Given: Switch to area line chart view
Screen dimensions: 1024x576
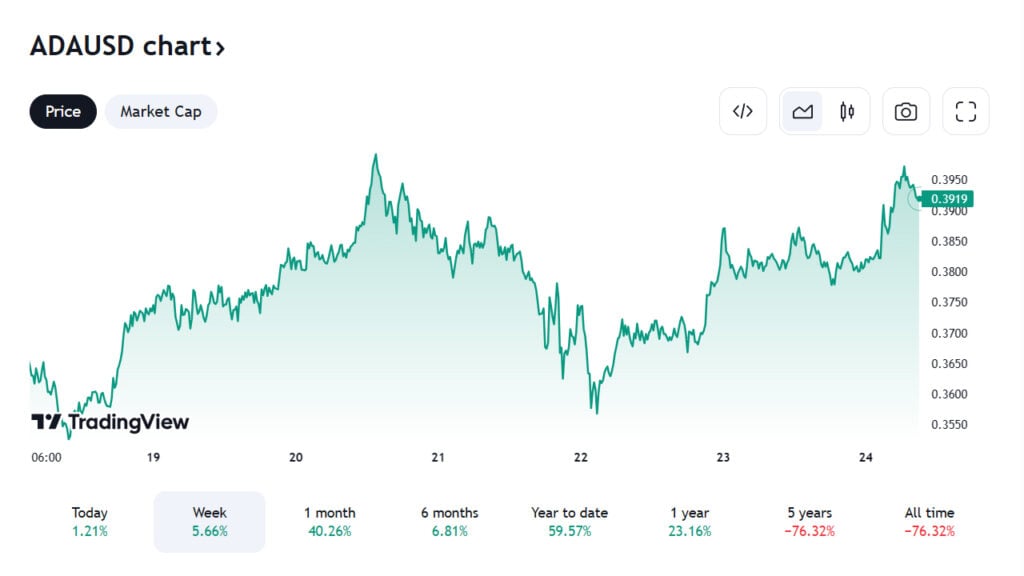Looking at the screenshot, I should pyautogui.click(x=802, y=111).
